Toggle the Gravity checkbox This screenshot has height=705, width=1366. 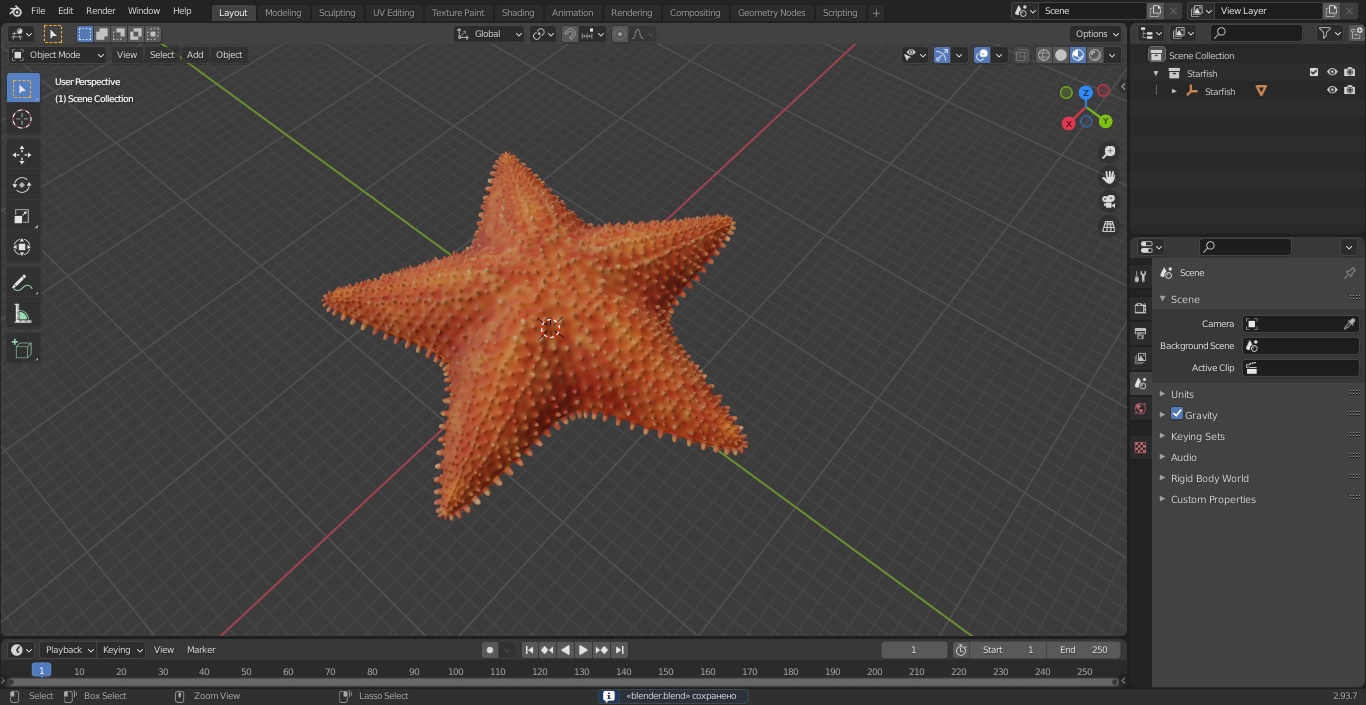1177,414
